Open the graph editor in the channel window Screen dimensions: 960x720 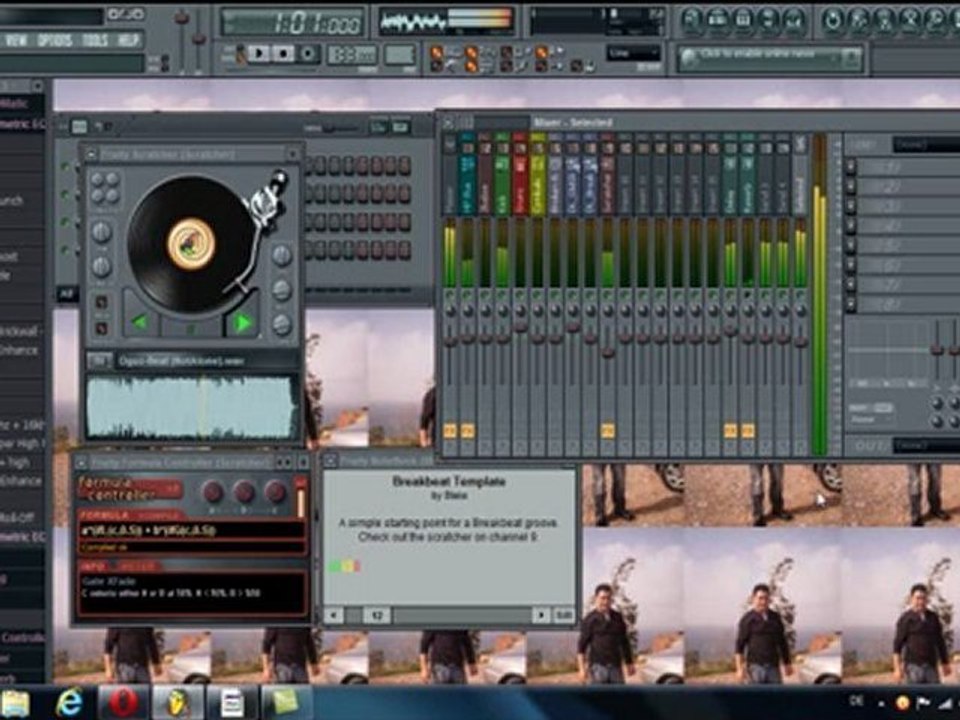click(x=378, y=127)
